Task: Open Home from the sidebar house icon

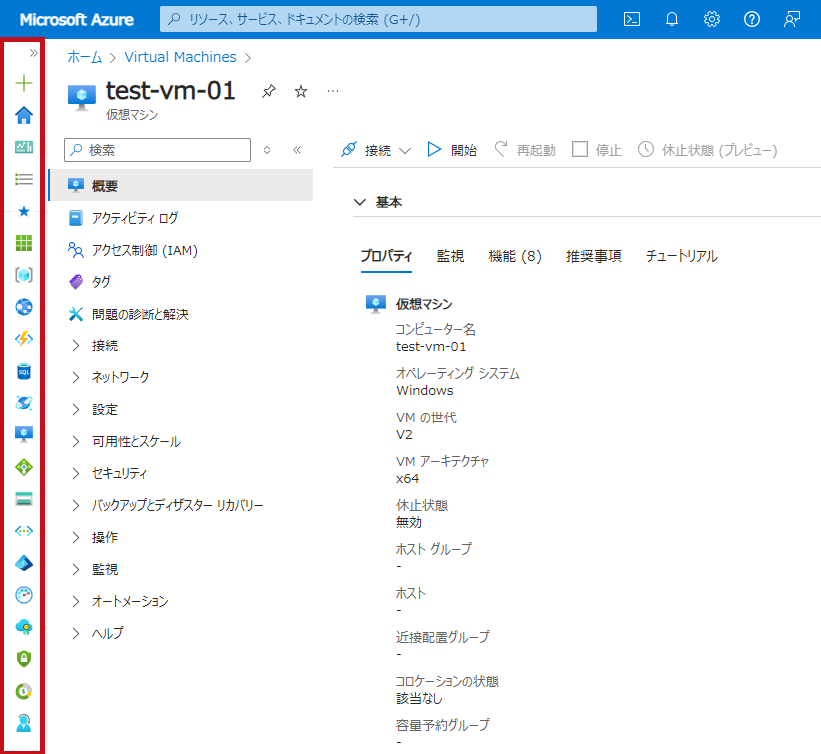Action: (x=24, y=115)
